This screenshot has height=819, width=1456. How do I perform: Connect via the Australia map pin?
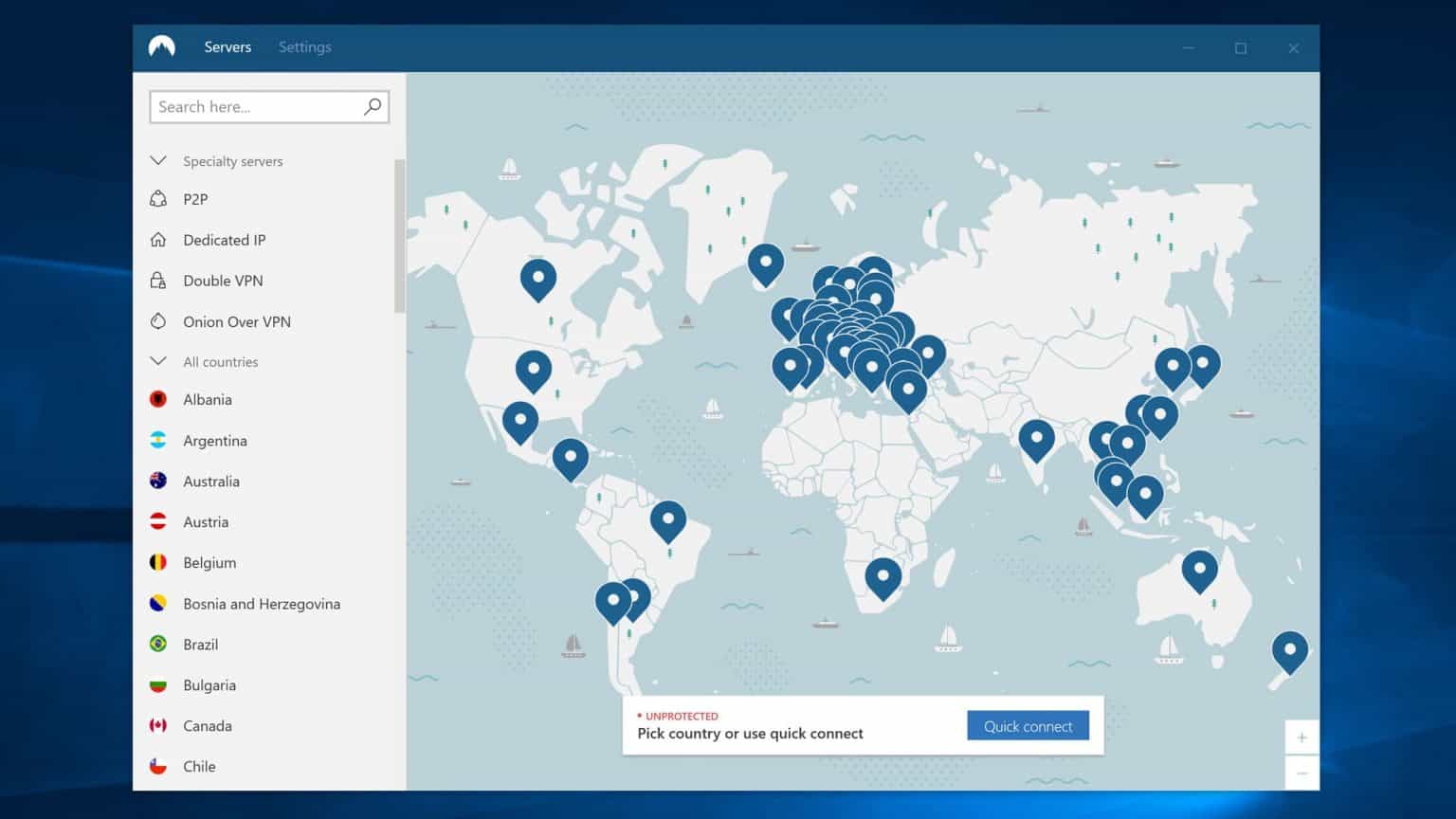pyautogui.click(x=1200, y=569)
